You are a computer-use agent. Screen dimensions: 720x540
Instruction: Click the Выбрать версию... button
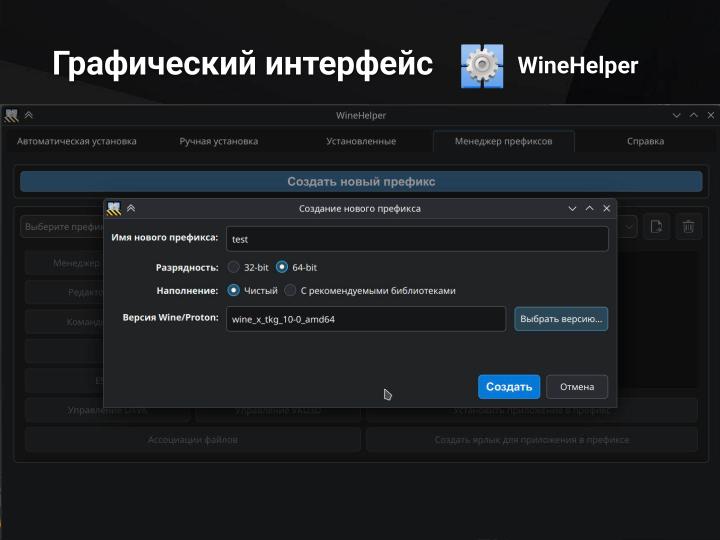coord(561,319)
